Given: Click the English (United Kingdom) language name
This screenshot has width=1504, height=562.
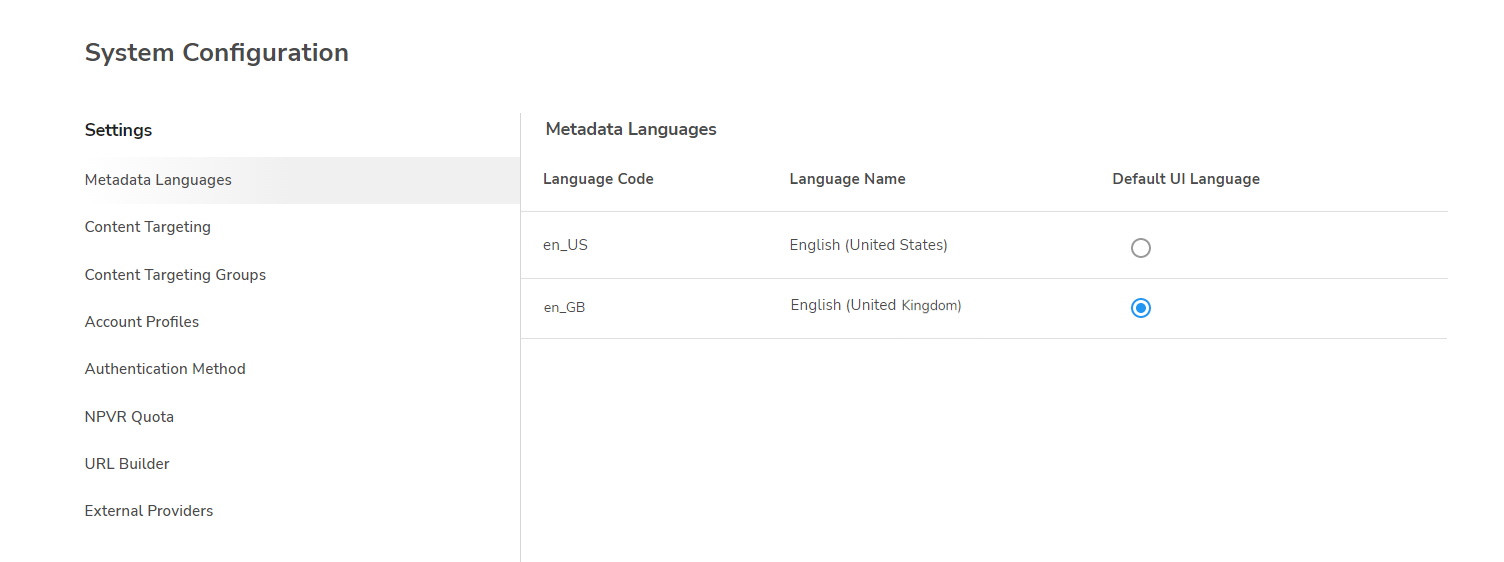Looking at the screenshot, I should pyautogui.click(x=876, y=305).
